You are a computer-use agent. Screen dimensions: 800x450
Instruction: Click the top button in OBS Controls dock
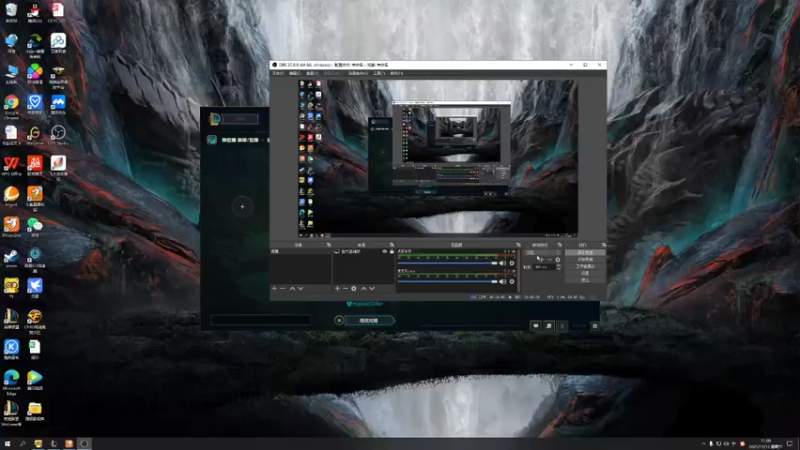585,253
